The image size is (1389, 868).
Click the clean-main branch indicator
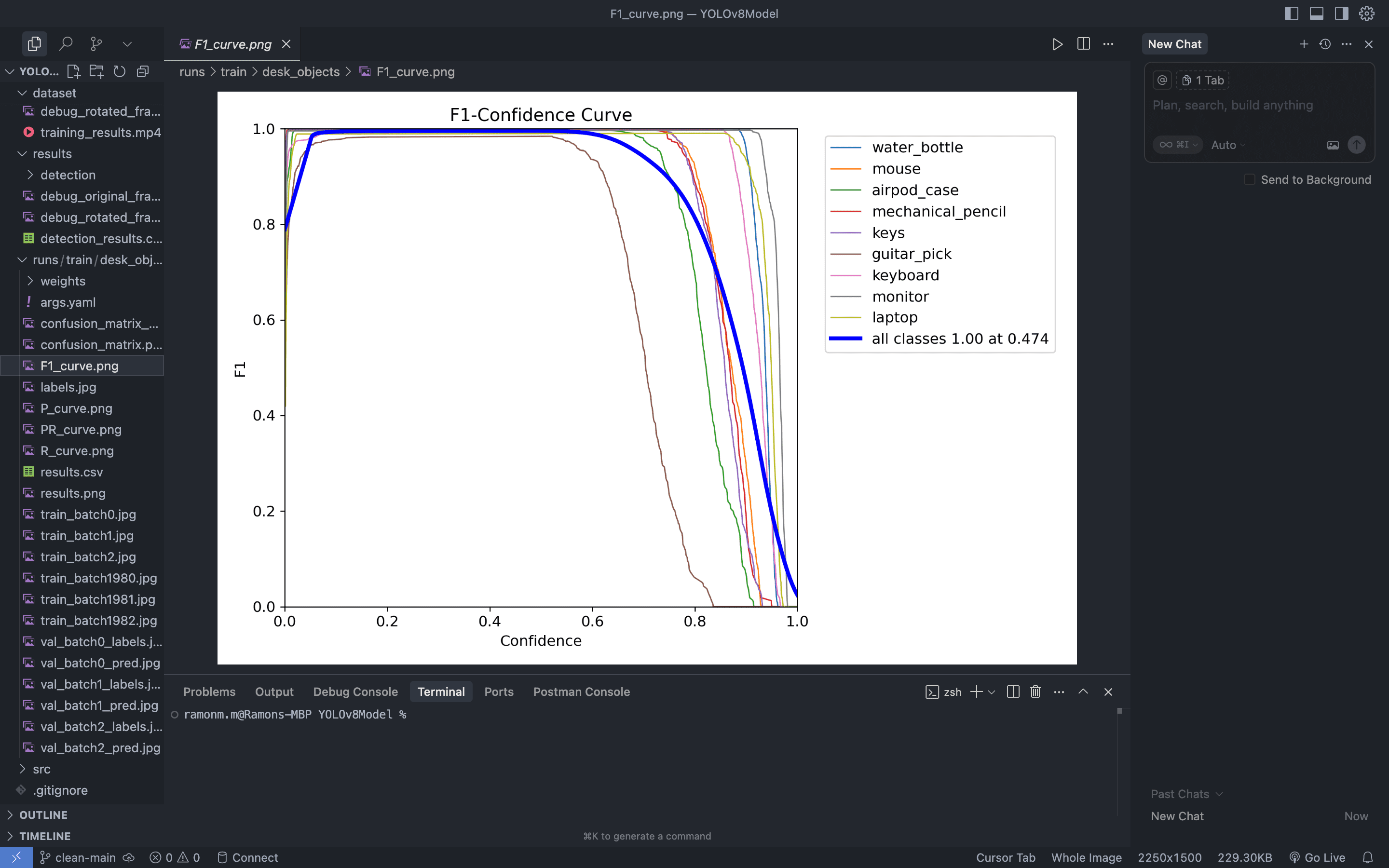85,857
